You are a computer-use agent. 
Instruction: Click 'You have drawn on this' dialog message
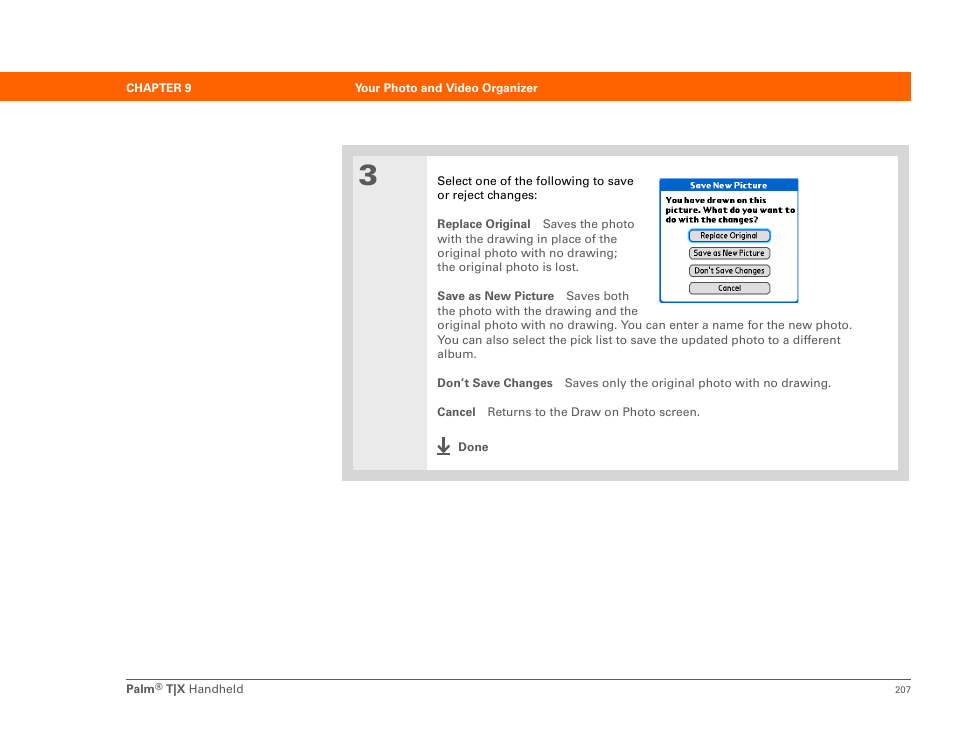716,200
